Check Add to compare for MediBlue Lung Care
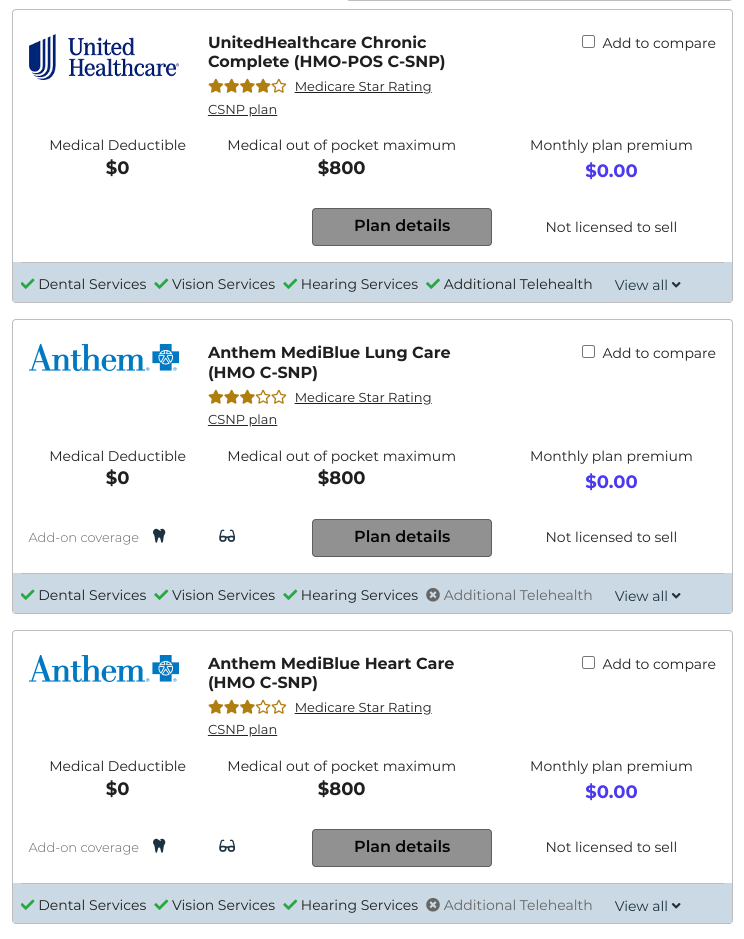The width and height of the screenshot is (744, 939). (x=588, y=352)
